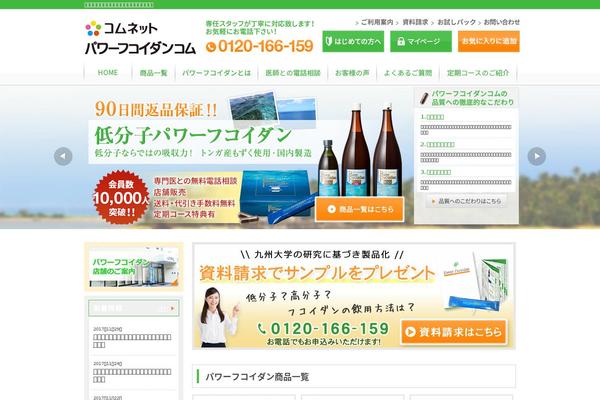600x400 pixels.
Task: Click the はじめての方へ button
Action: (353, 41)
